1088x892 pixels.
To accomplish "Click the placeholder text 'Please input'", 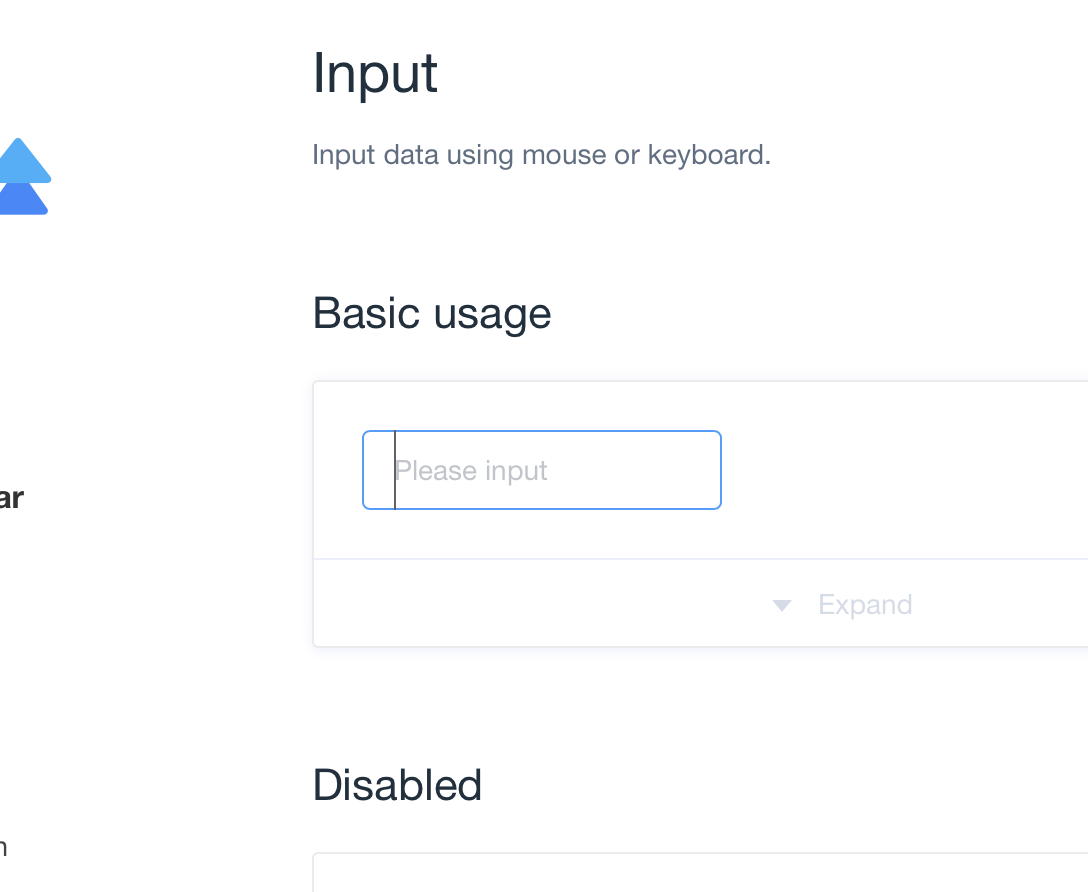I will coord(472,470).
